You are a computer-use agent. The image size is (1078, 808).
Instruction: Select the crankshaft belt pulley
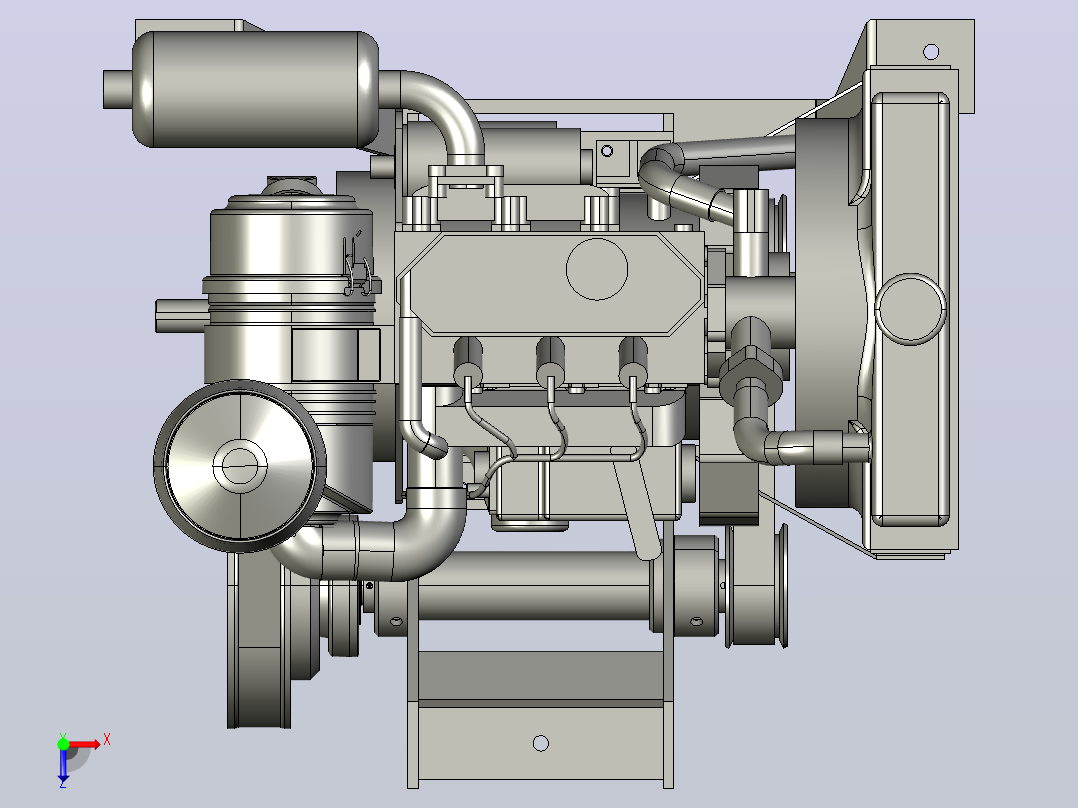click(756, 585)
